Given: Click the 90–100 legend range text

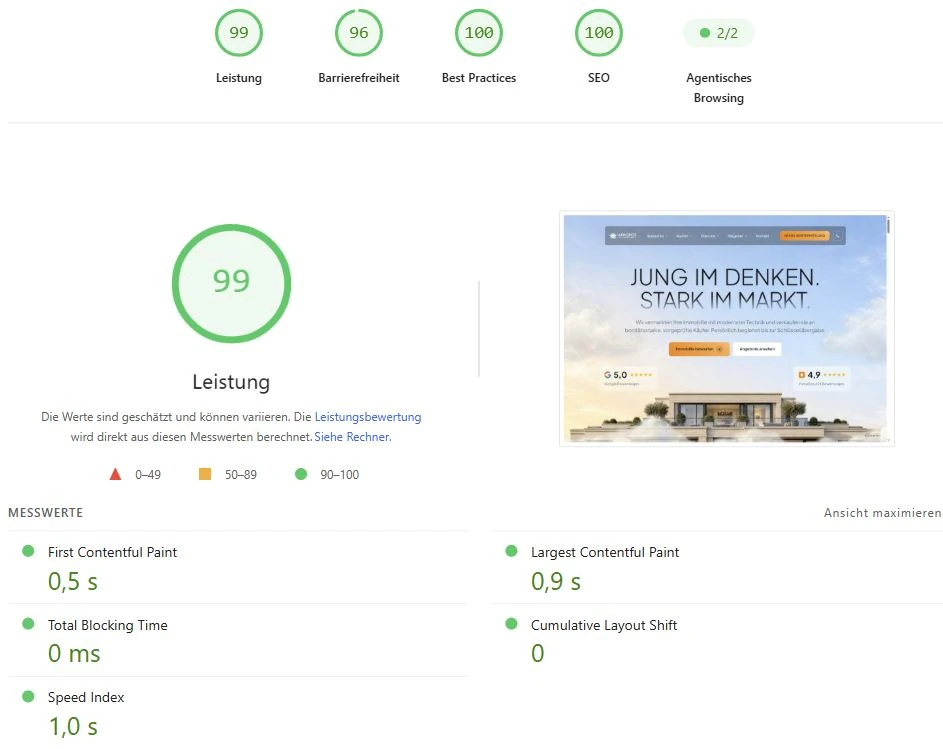Looking at the screenshot, I should pos(340,475).
